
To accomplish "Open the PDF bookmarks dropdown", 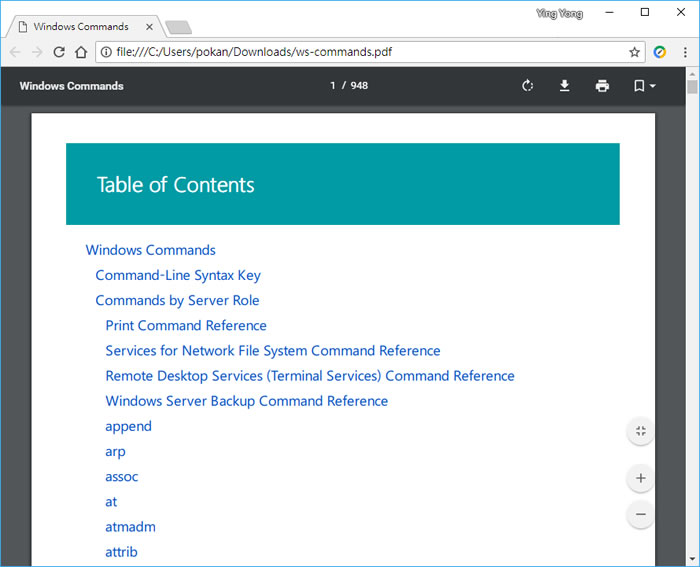I will (644, 86).
